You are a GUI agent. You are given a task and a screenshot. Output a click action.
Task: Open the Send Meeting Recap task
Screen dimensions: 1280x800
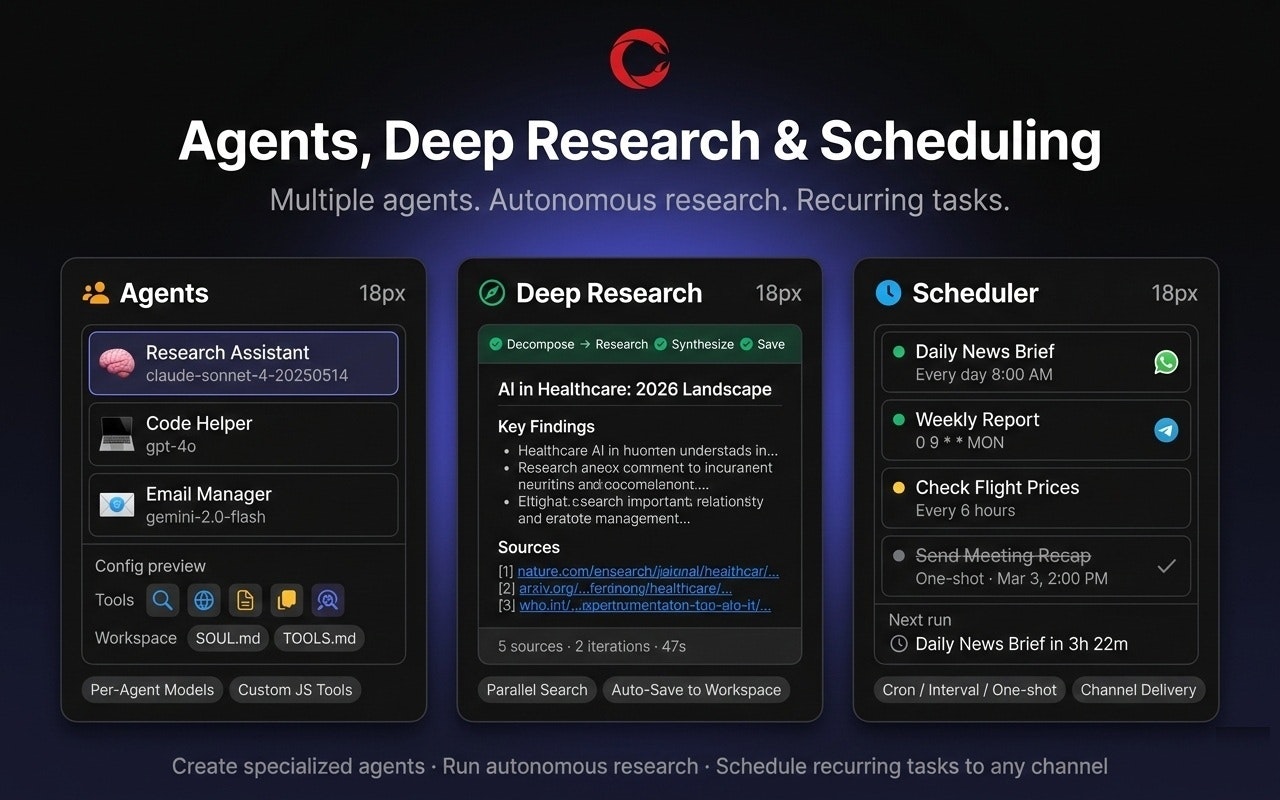pyautogui.click(x=1036, y=566)
